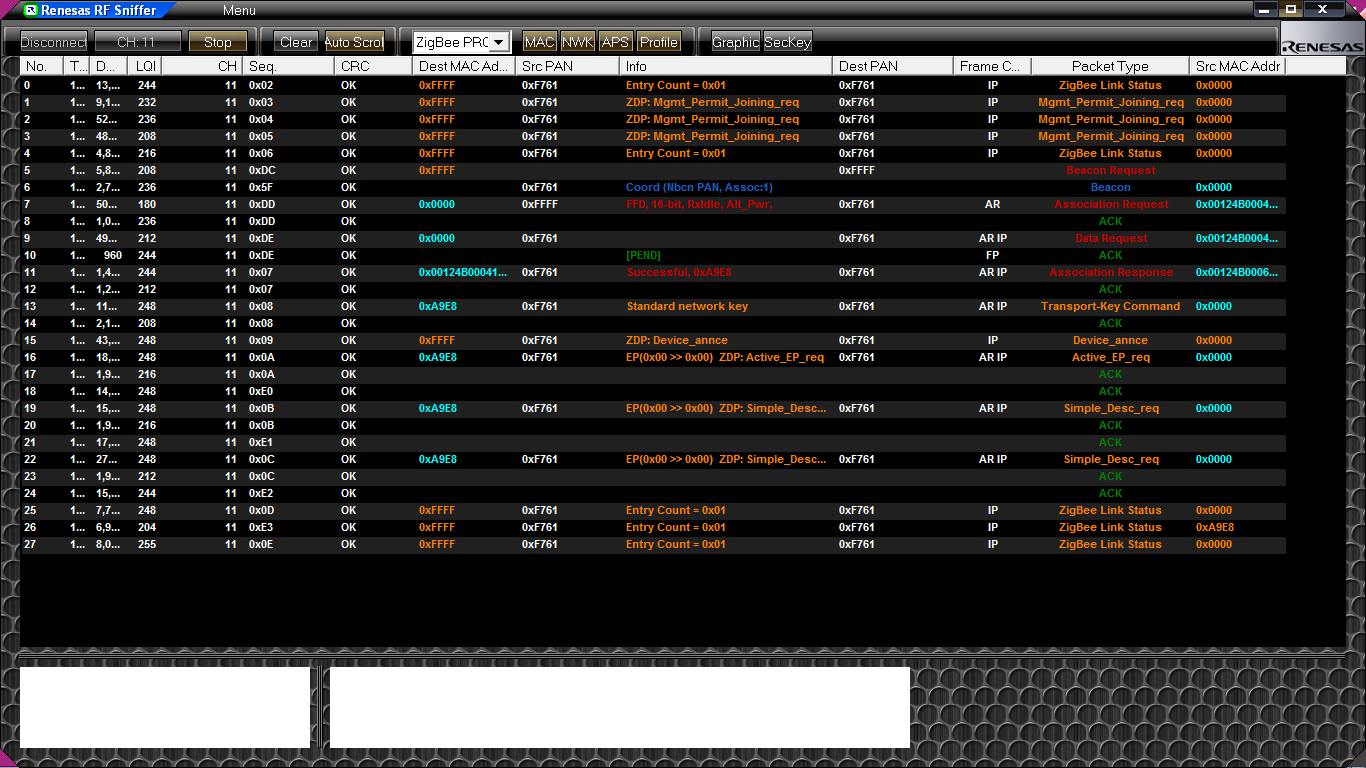Click the Dest PAN column header
The height and width of the screenshot is (768, 1366).
(x=893, y=66)
